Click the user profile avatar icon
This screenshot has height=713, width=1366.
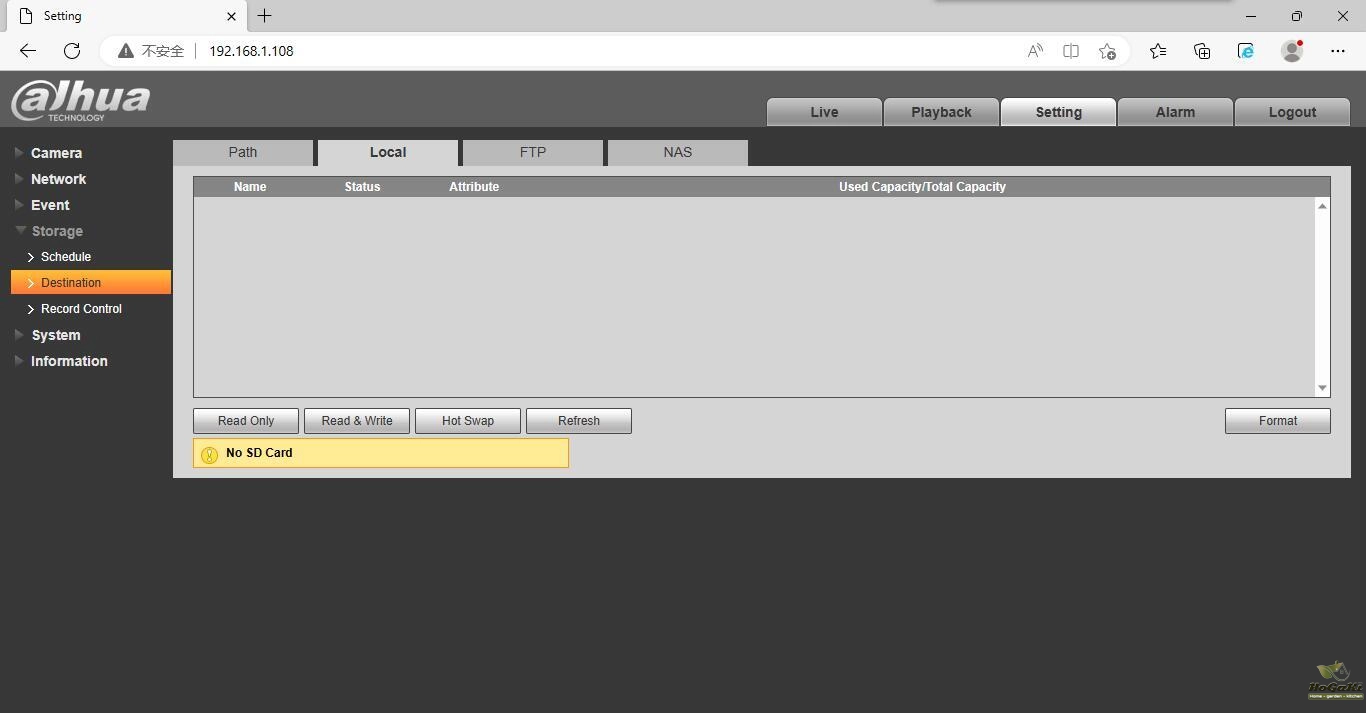(x=1292, y=51)
